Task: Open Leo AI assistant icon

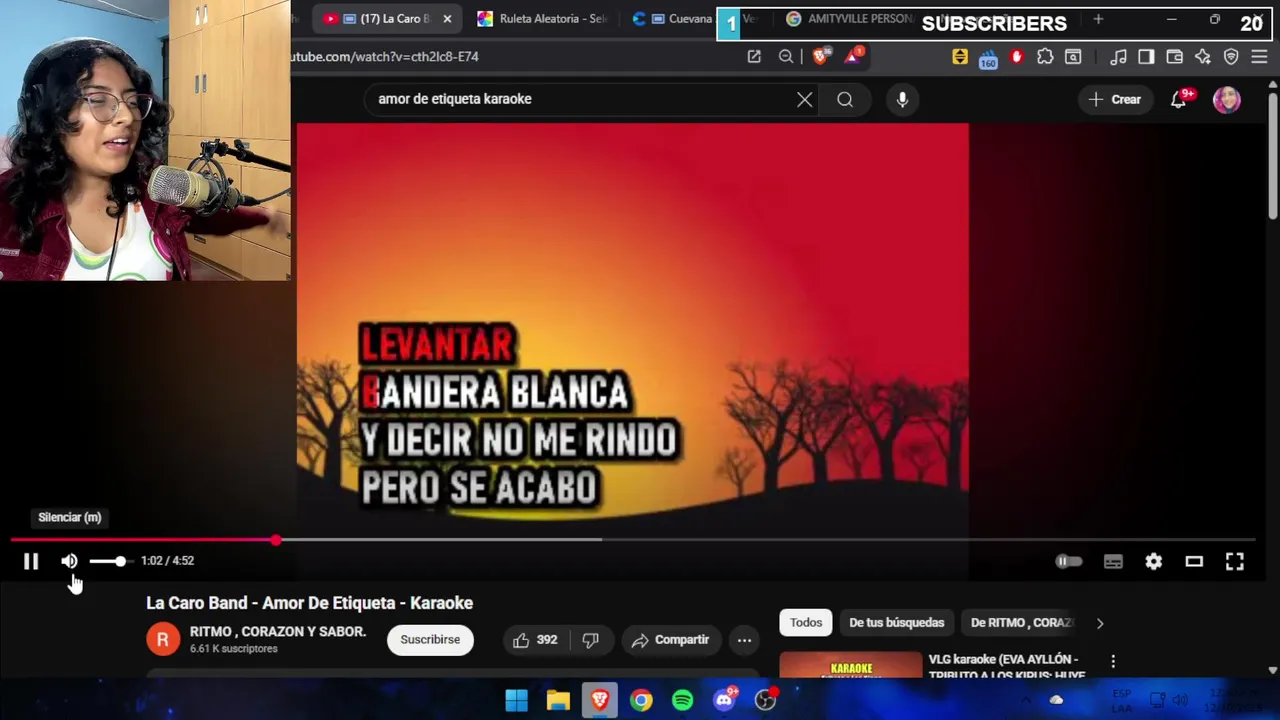Action: [1203, 57]
